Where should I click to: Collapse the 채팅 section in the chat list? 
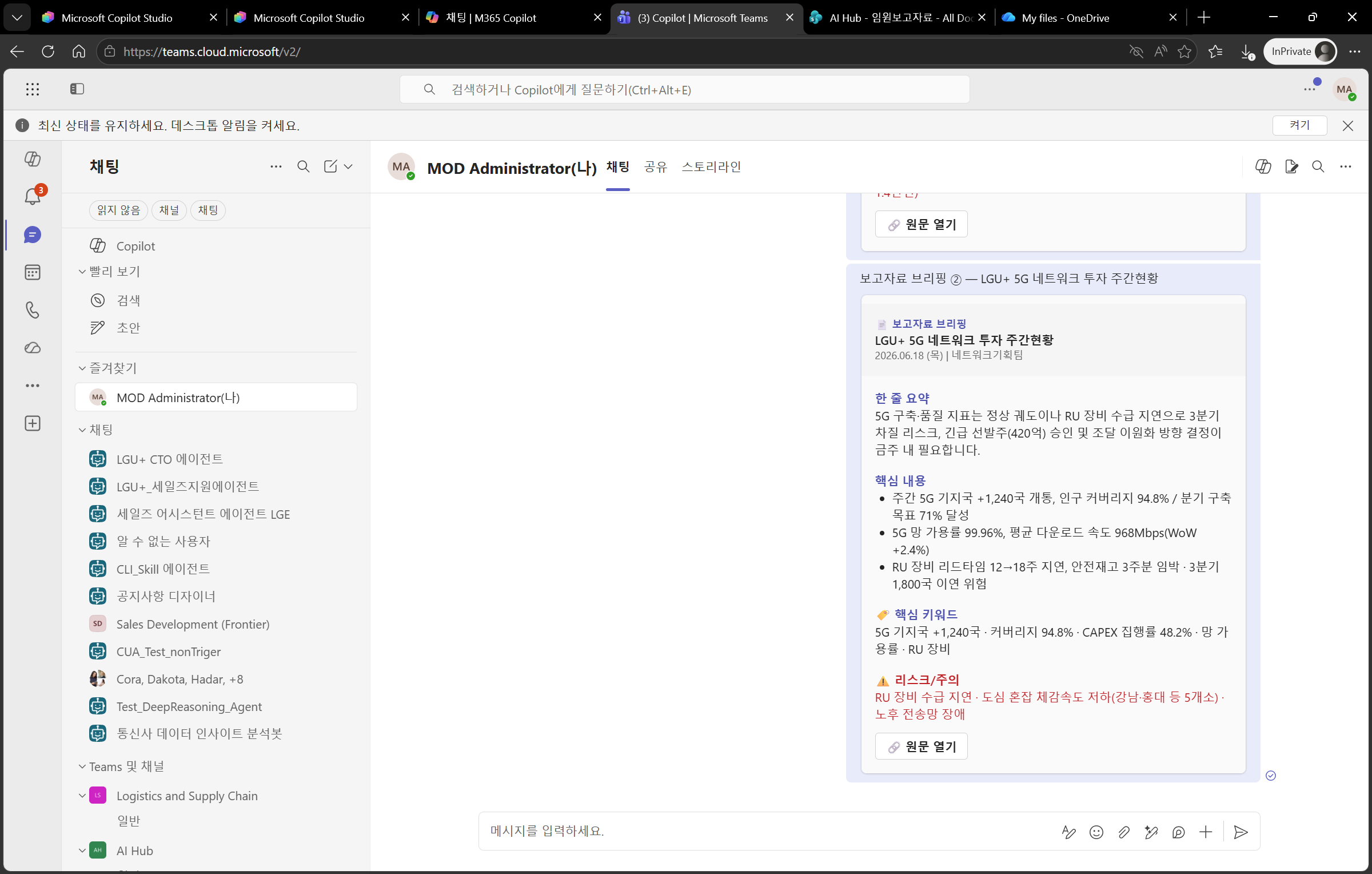point(82,430)
